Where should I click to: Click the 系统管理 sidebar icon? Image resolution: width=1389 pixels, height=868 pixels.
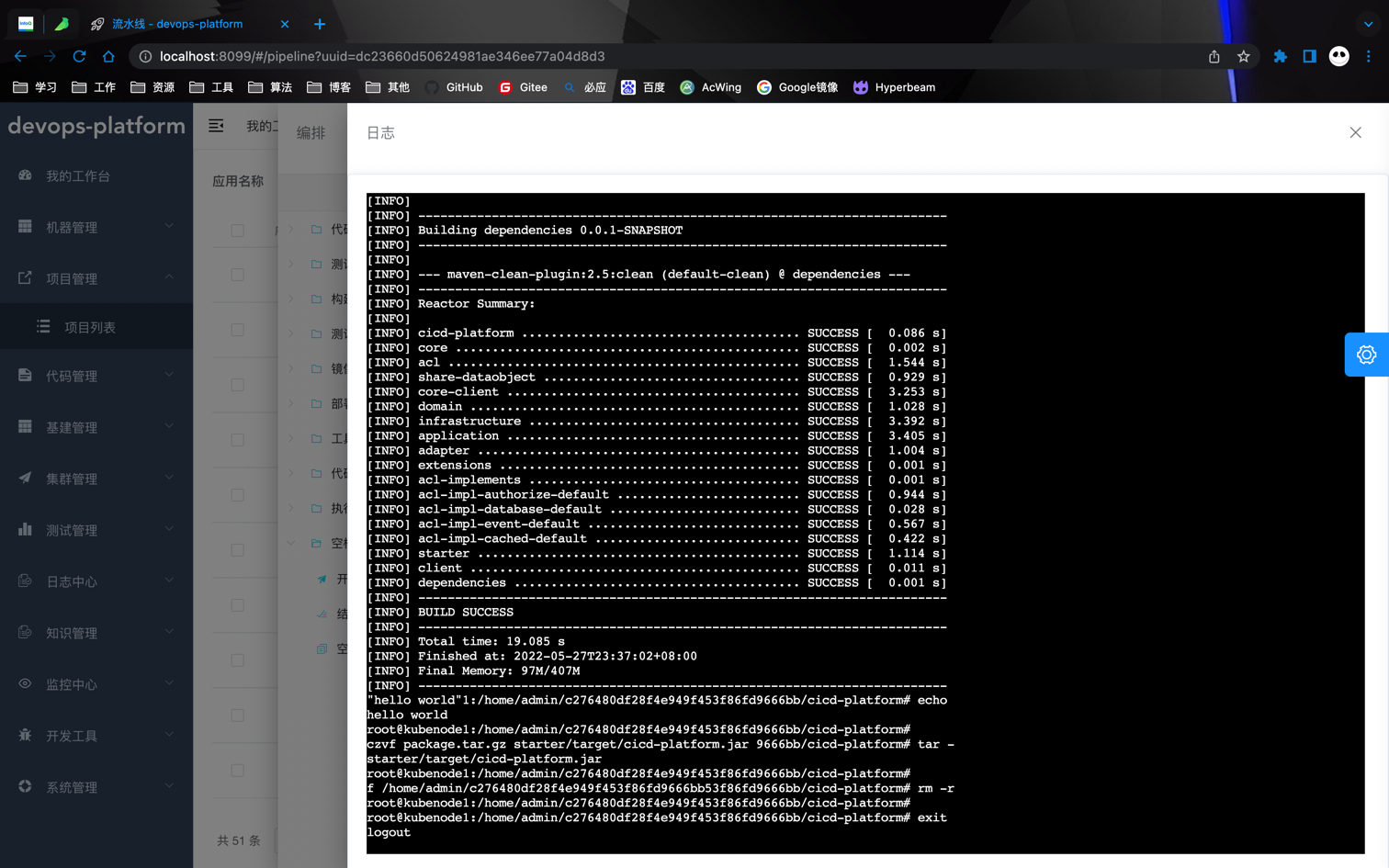[25, 787]
